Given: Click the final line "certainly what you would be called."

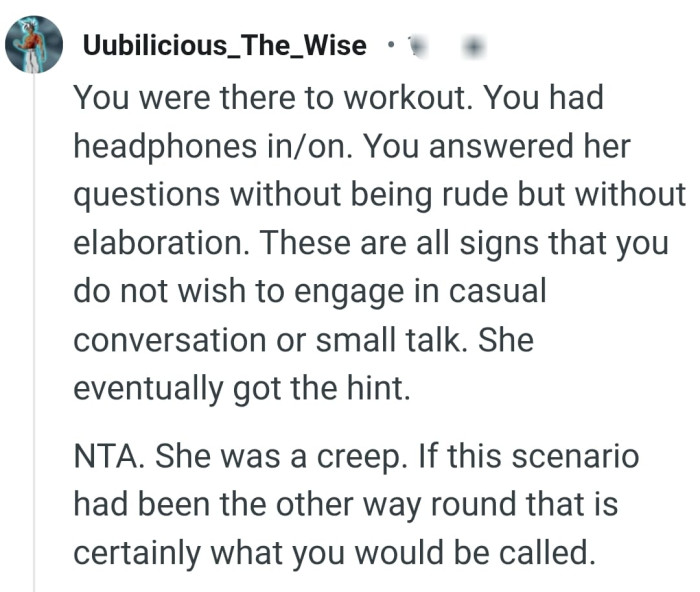Looking at the screenshot, I should tap(334, 551).
